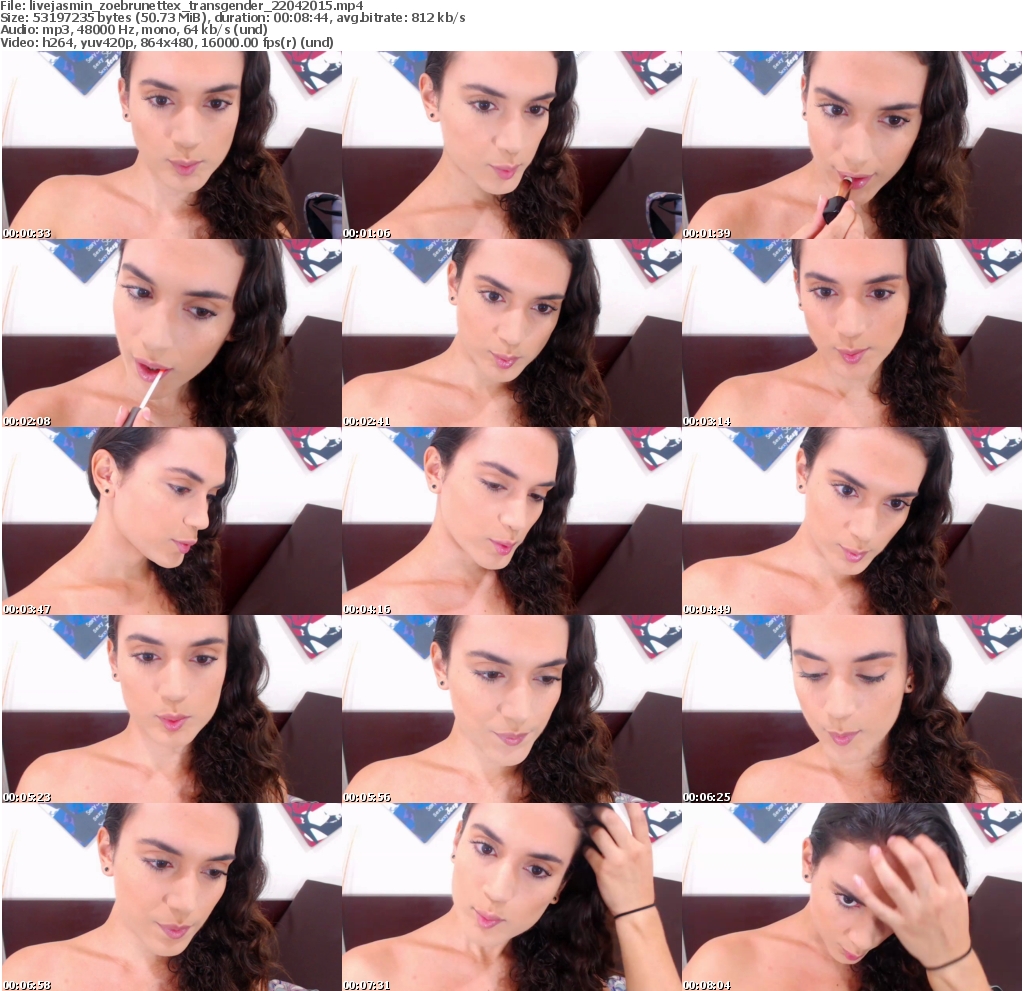Click the 'File:' name line in the header
Screen dimensions: 1024x991
(182, 6)
